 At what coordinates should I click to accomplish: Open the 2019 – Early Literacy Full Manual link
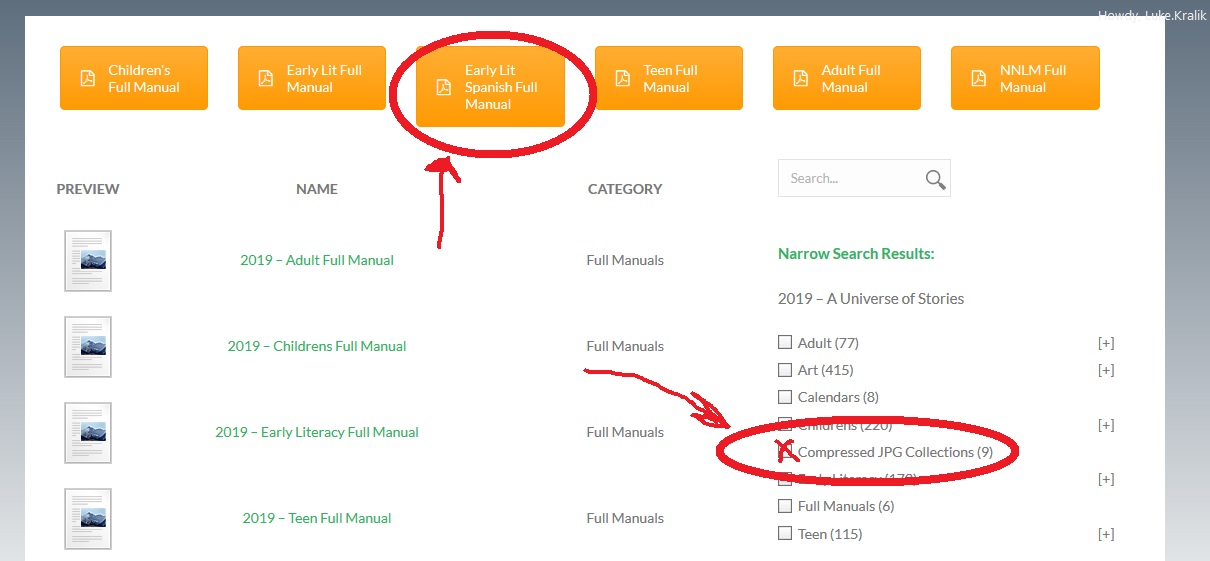(317, 432)
